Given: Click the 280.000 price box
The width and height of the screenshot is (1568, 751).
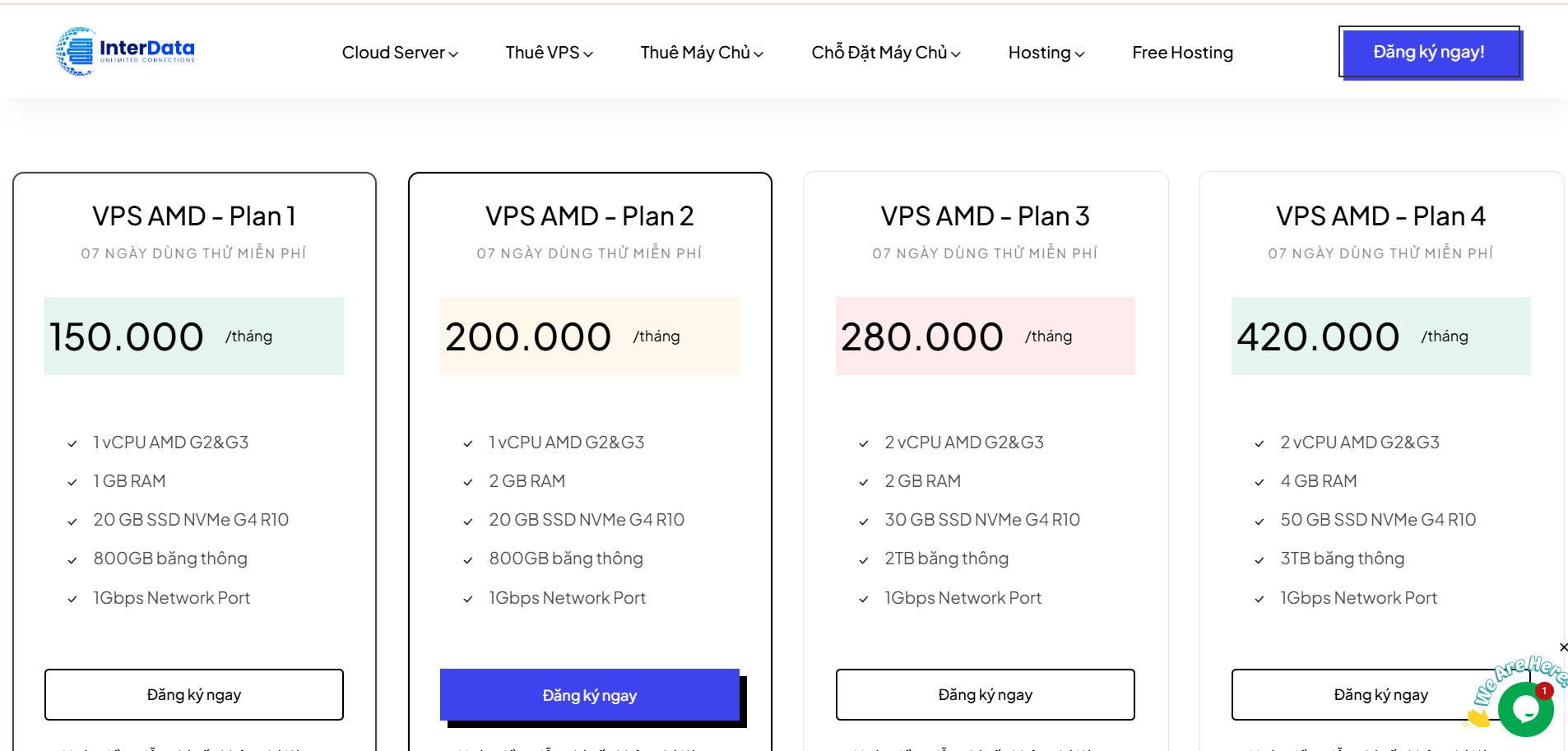Looking at the screenshot, I should (985, 336).
